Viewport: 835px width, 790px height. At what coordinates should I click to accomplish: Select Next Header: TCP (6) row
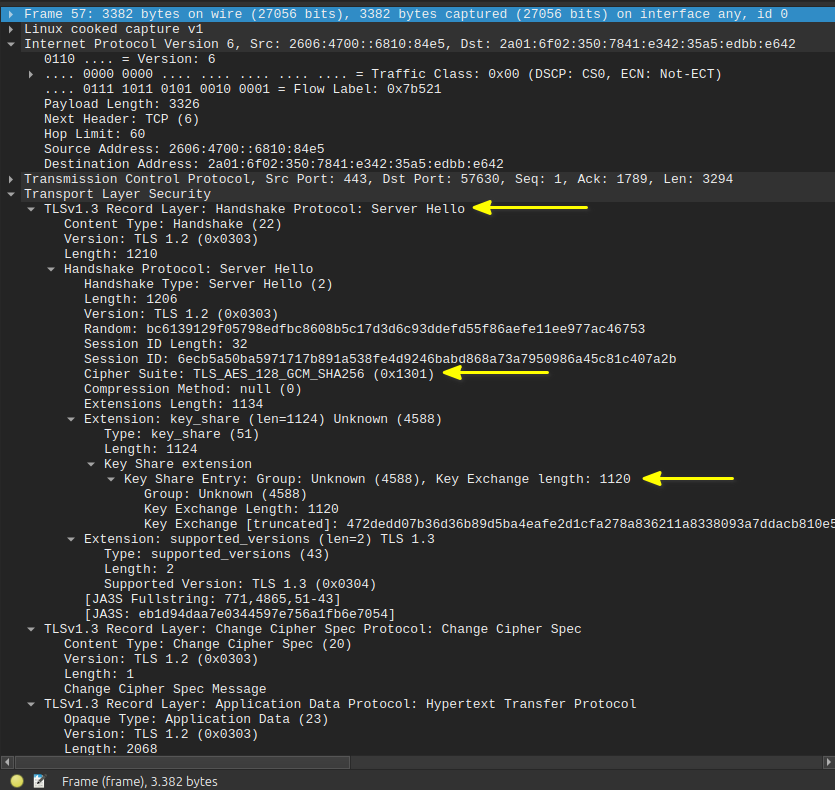pyautogui.click(x=122, y=119)
